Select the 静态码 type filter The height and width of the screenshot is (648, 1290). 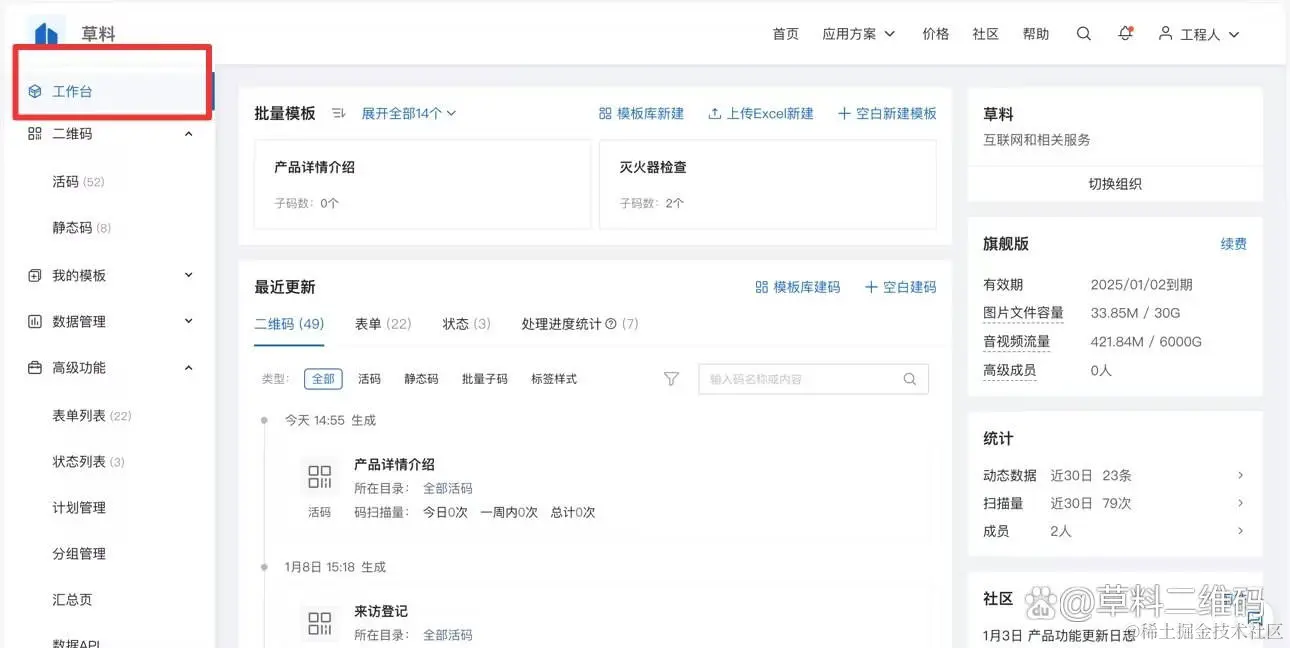pos(421,379)
